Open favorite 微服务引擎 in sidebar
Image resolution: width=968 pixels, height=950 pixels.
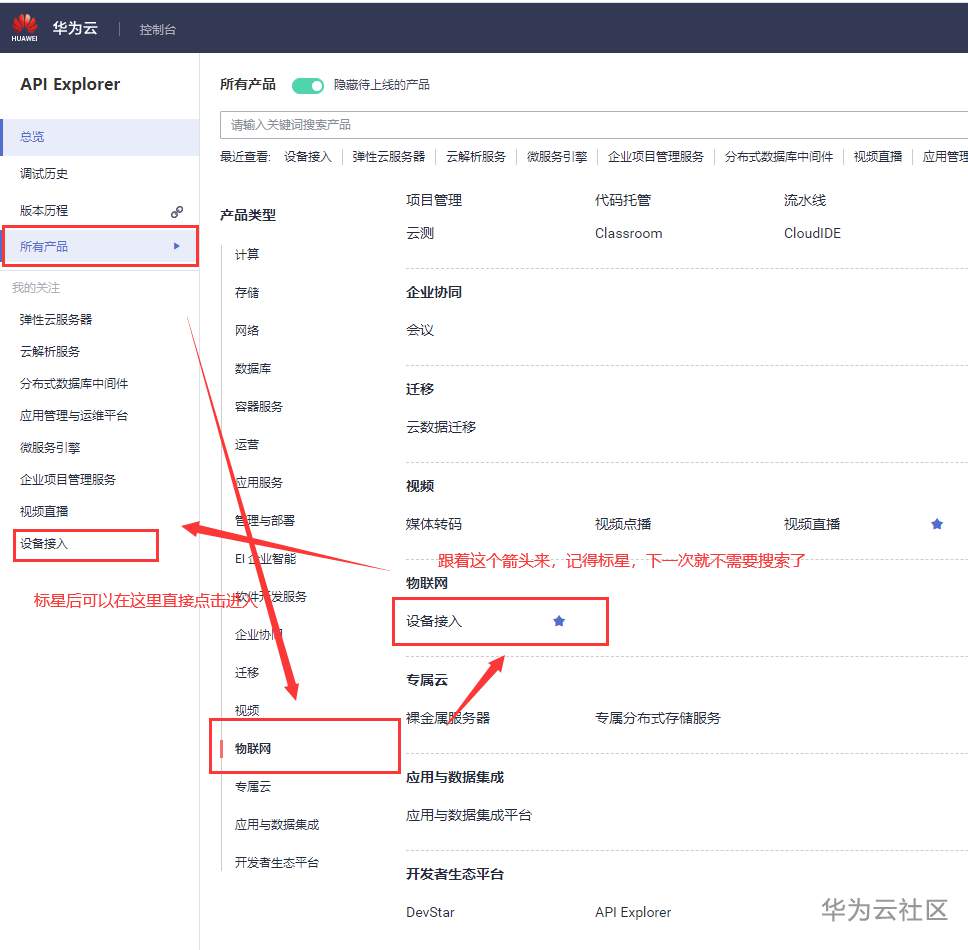50,448
